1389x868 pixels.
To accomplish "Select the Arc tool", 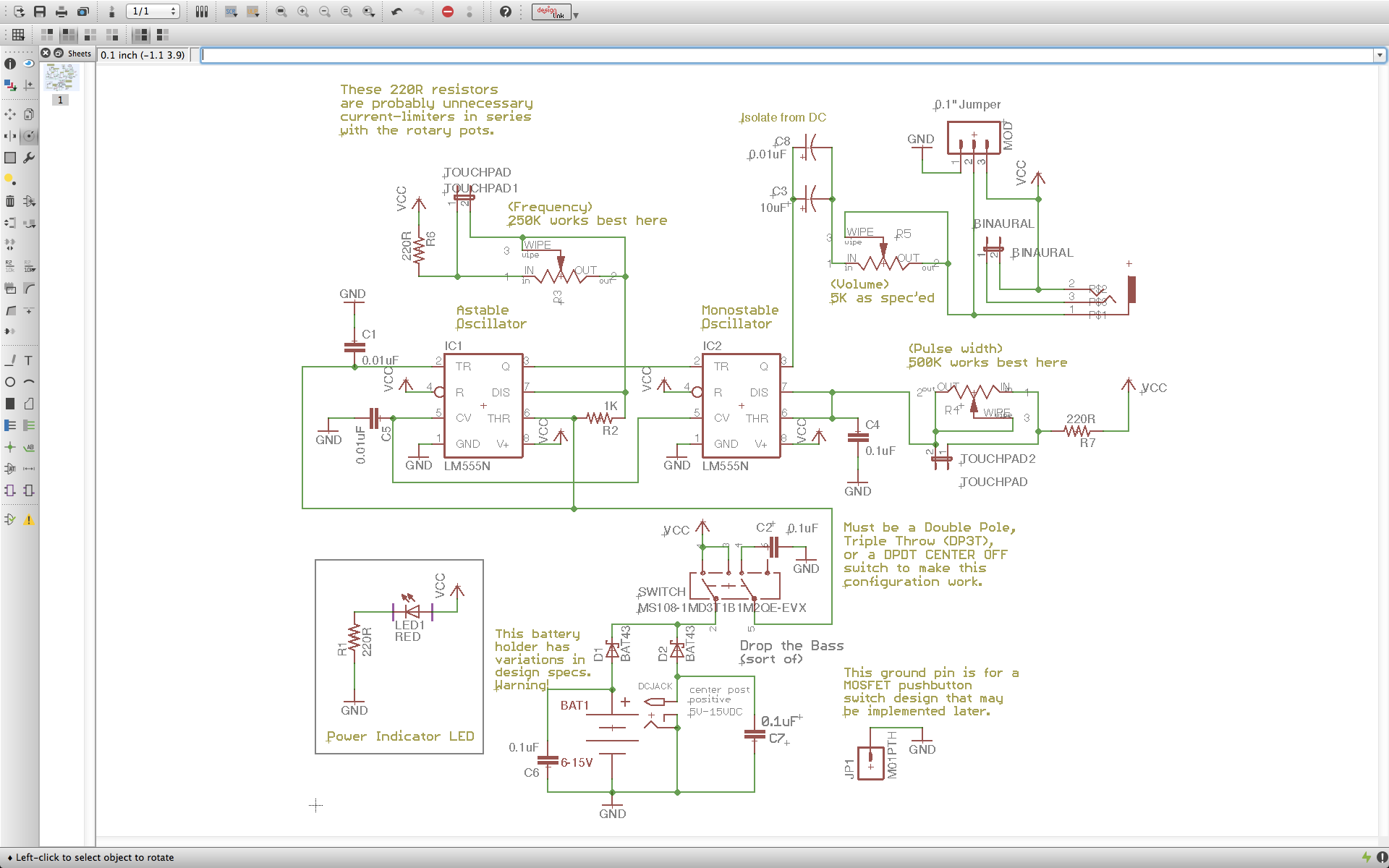I will (29, 382).
